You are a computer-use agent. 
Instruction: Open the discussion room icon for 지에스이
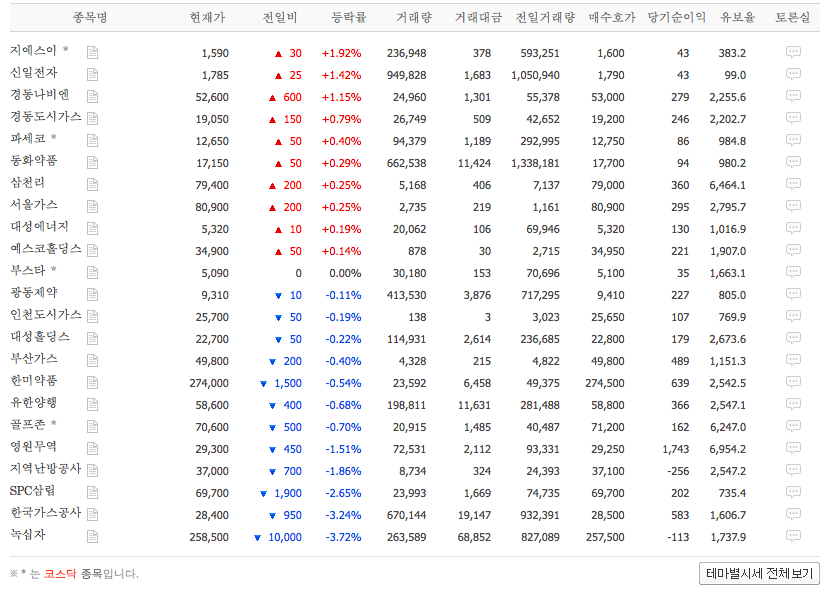793,52
